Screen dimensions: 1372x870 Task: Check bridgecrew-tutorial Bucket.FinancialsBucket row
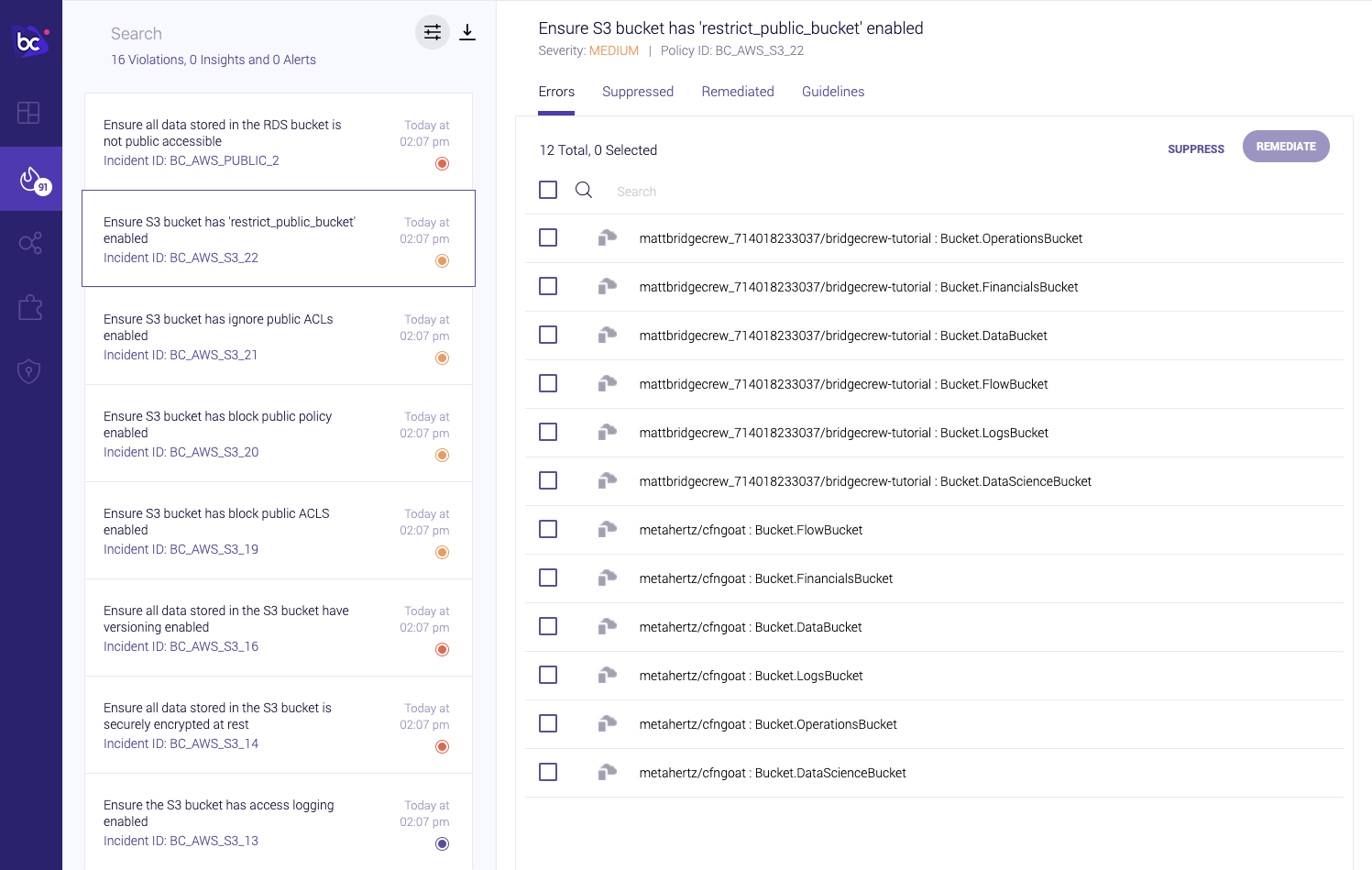pyautogui.click(x=548, y=286)
